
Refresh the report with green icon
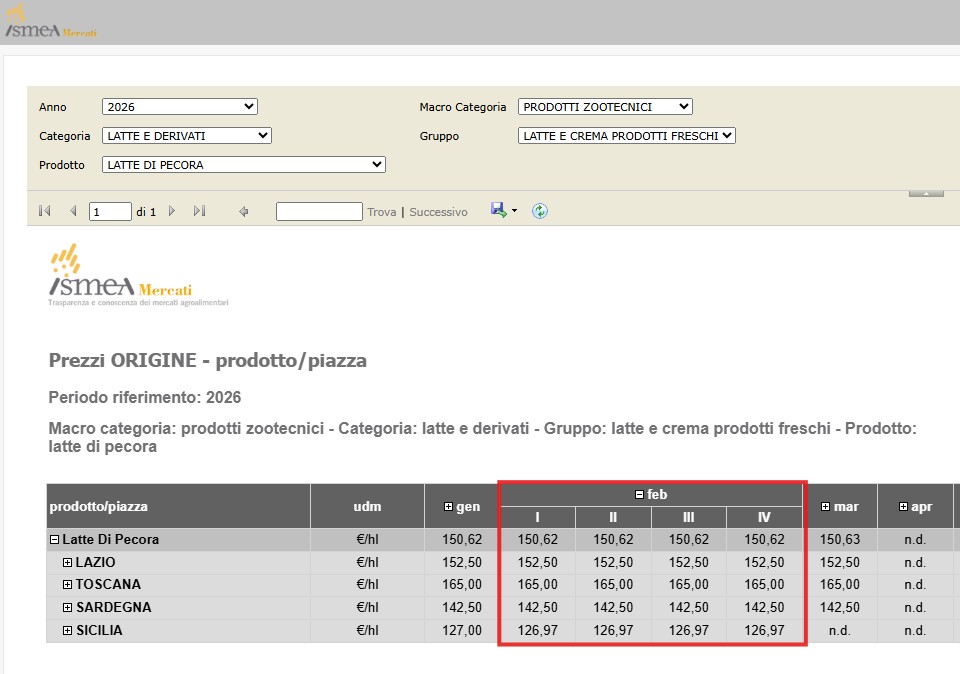point(539,211)
